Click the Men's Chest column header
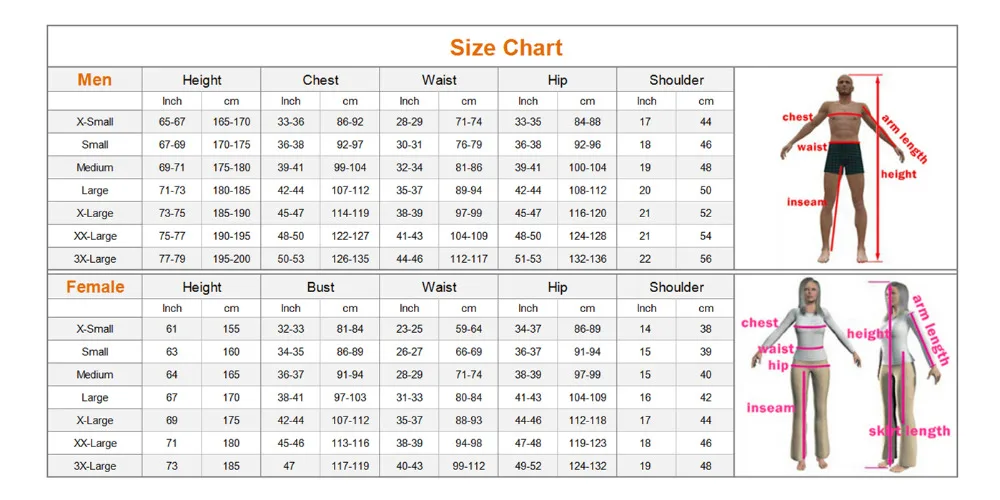The height and width of the screenshot is (500, 1000). (x=320, y=80)
